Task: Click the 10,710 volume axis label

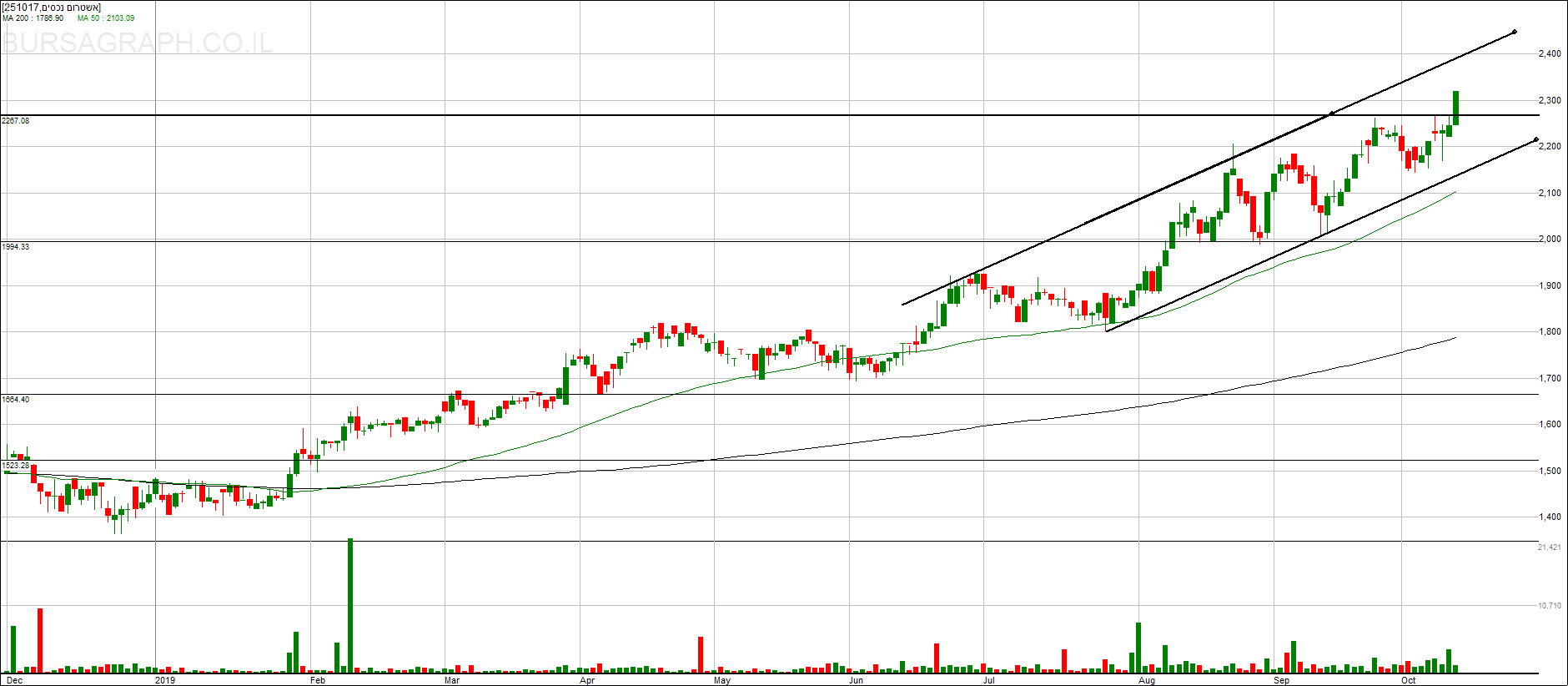Action: (1550, 606)
